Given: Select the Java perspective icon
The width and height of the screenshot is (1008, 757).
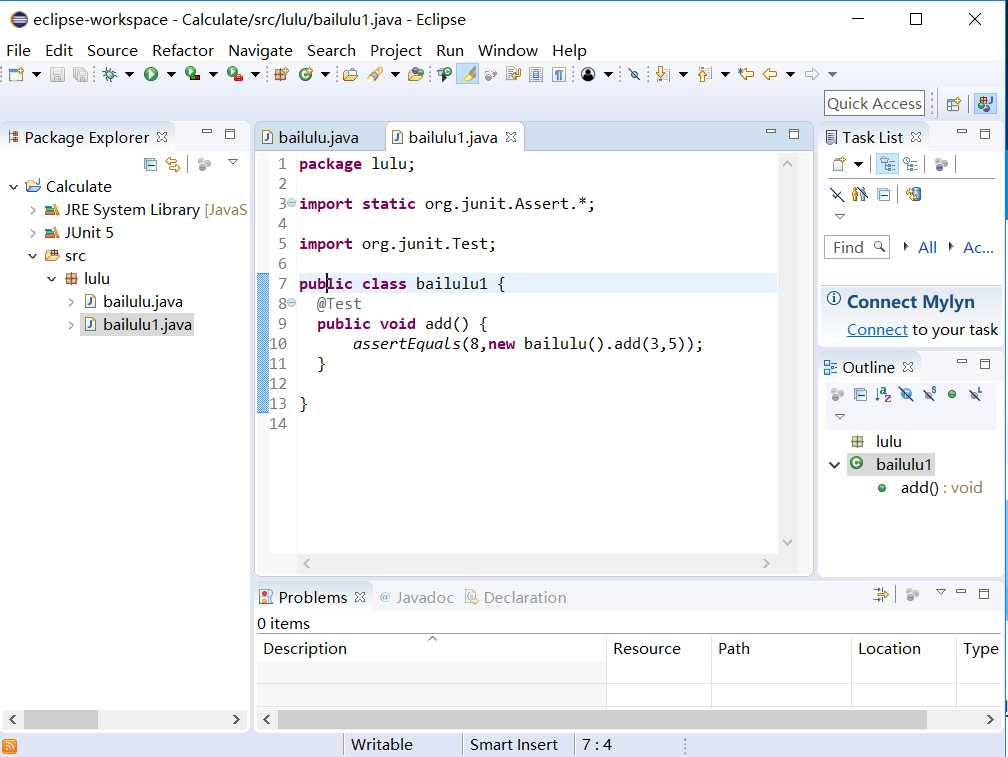Looking at the screenshot, I should click(985, 103).
